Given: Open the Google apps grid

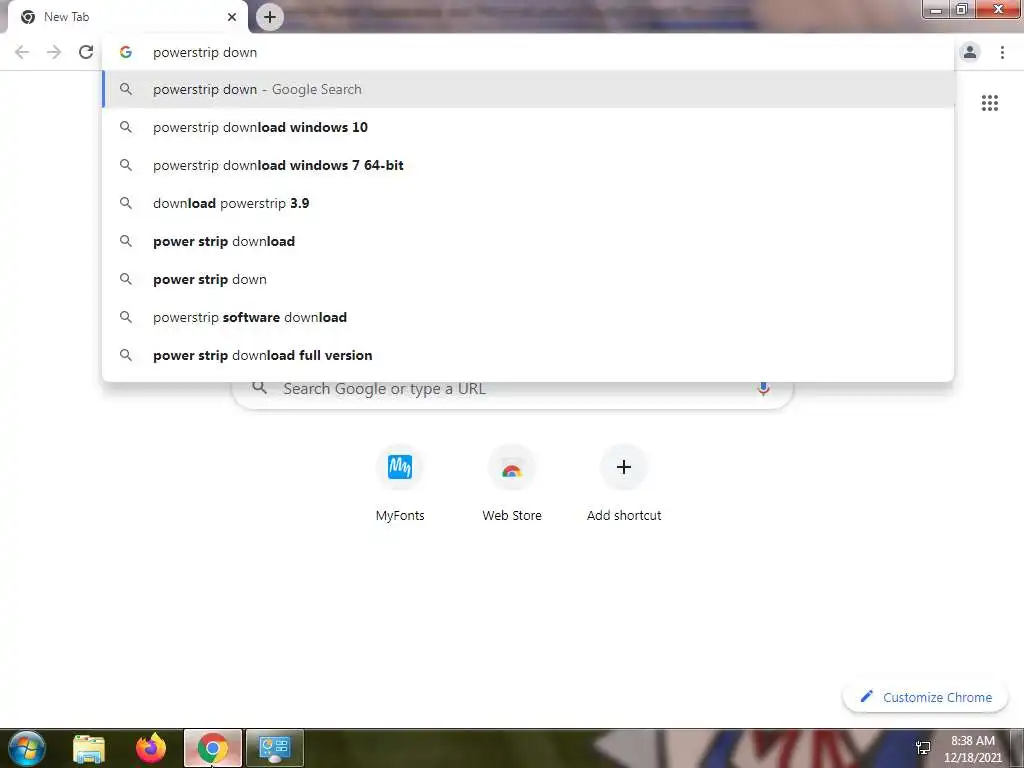Looking at the screenshot, I should click(989, 103).
